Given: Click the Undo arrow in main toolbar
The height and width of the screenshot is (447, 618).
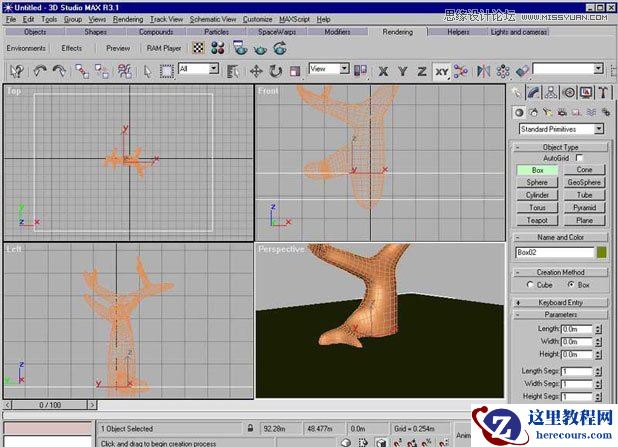Looking at the screenshot, I should coord(39,71).
